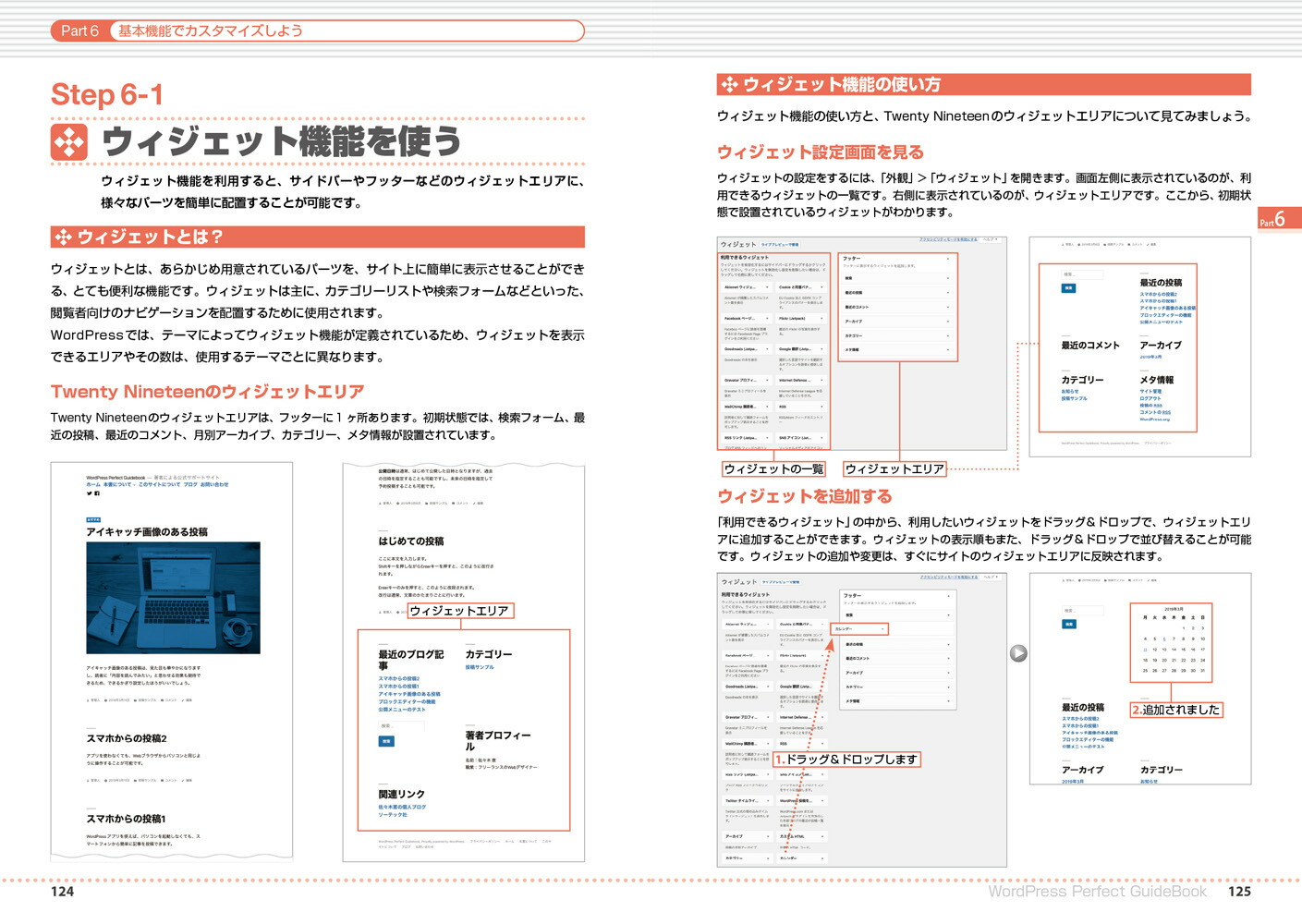Screen dimensions: 1302x924
Task: Click アクセシビリティモード link in the overview screenshot
Action: [948, 240]
